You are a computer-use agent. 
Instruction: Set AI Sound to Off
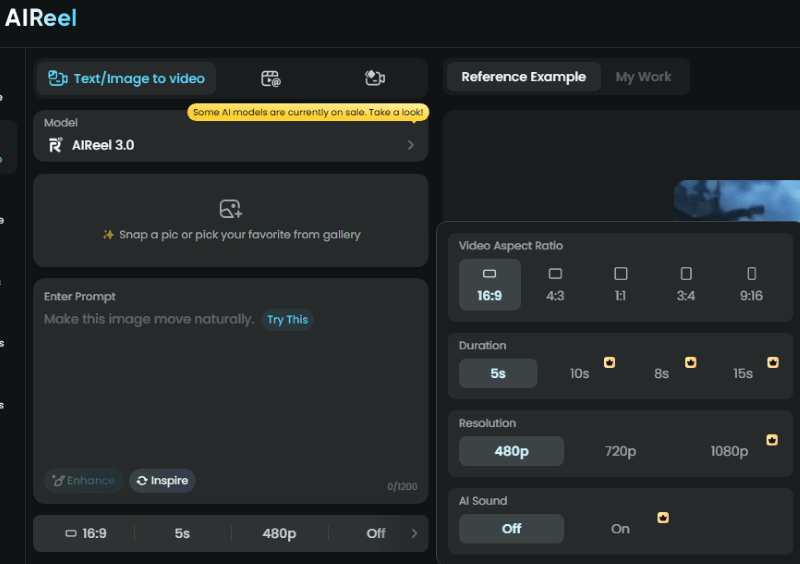(x=511, y=529)
